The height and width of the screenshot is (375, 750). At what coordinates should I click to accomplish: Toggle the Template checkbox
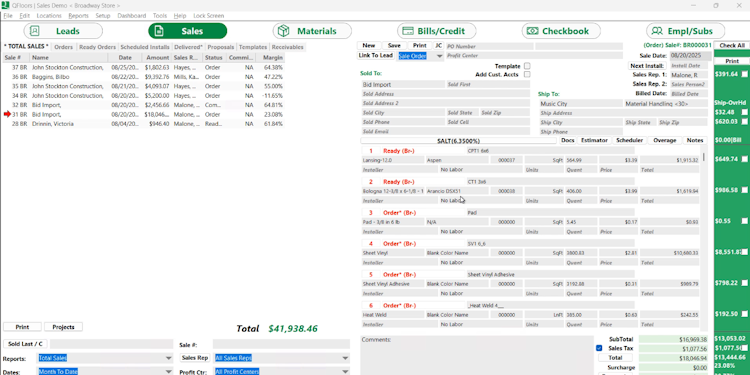click(527, 66)
